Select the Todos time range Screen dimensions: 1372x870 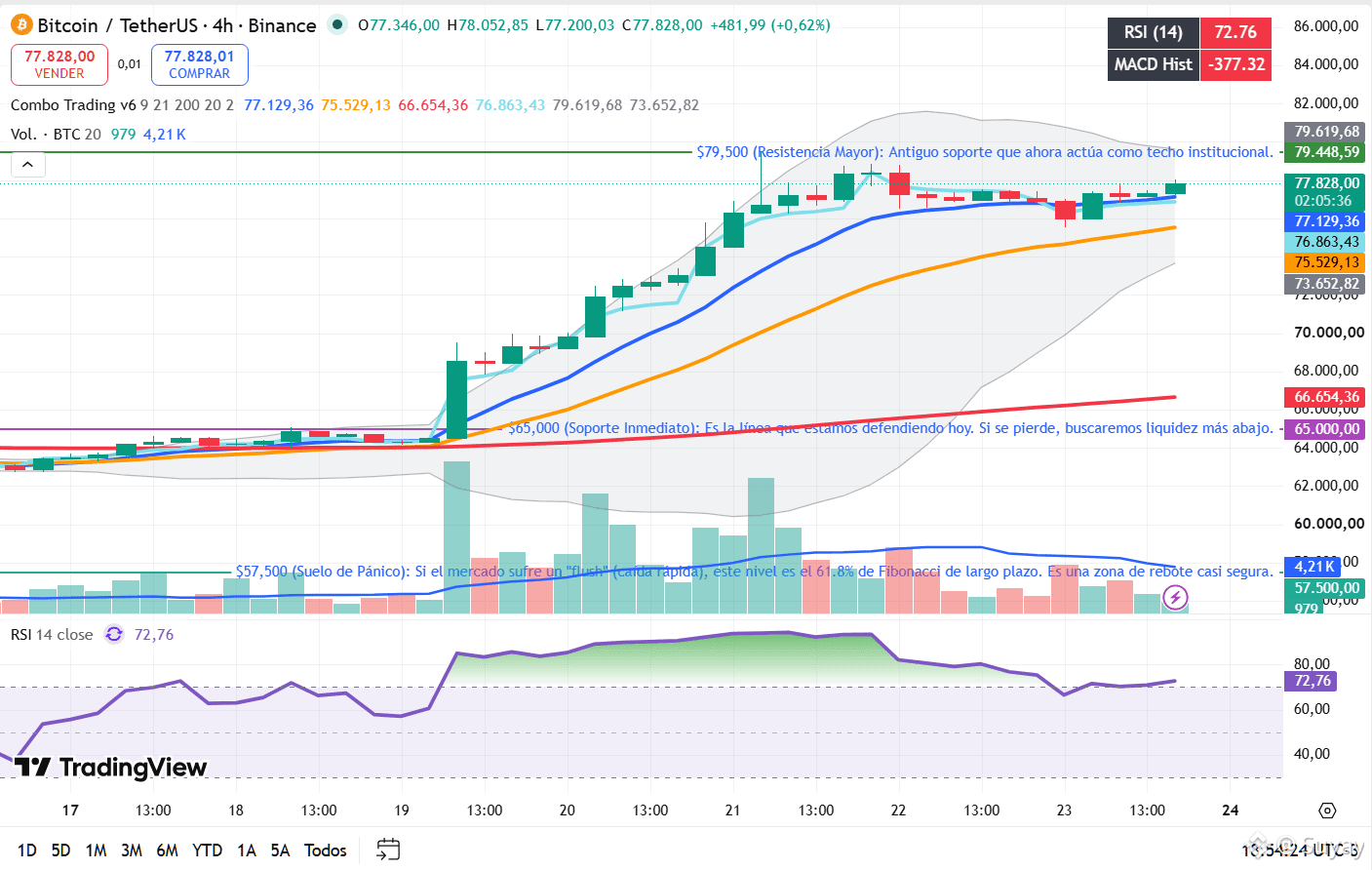point(326,850)
